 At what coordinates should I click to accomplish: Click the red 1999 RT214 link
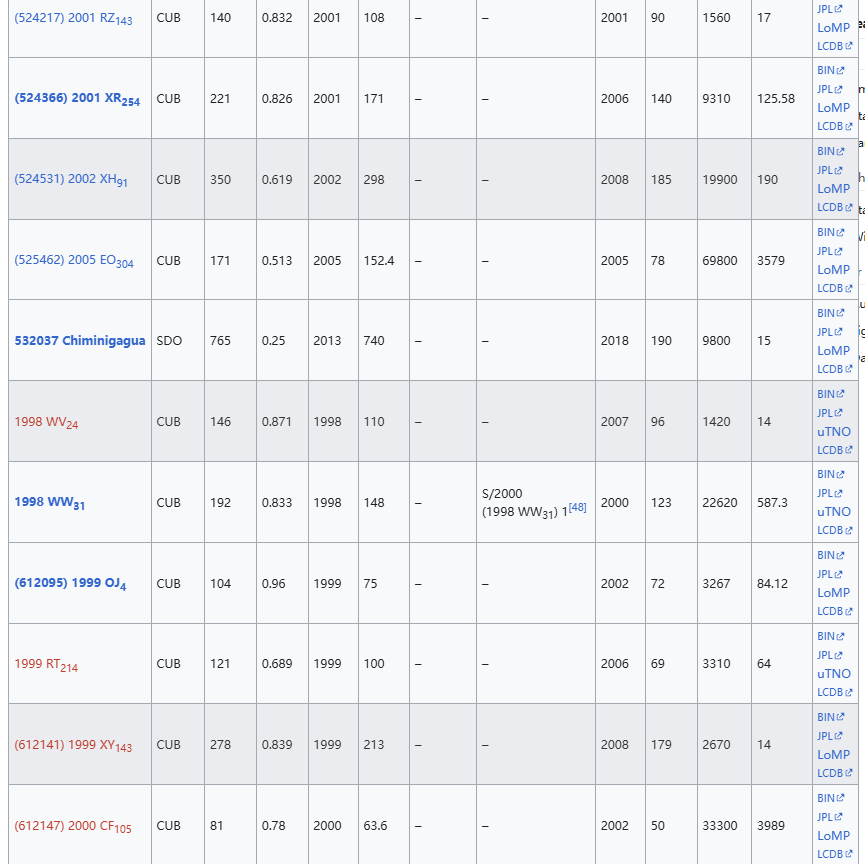point(46,665)
